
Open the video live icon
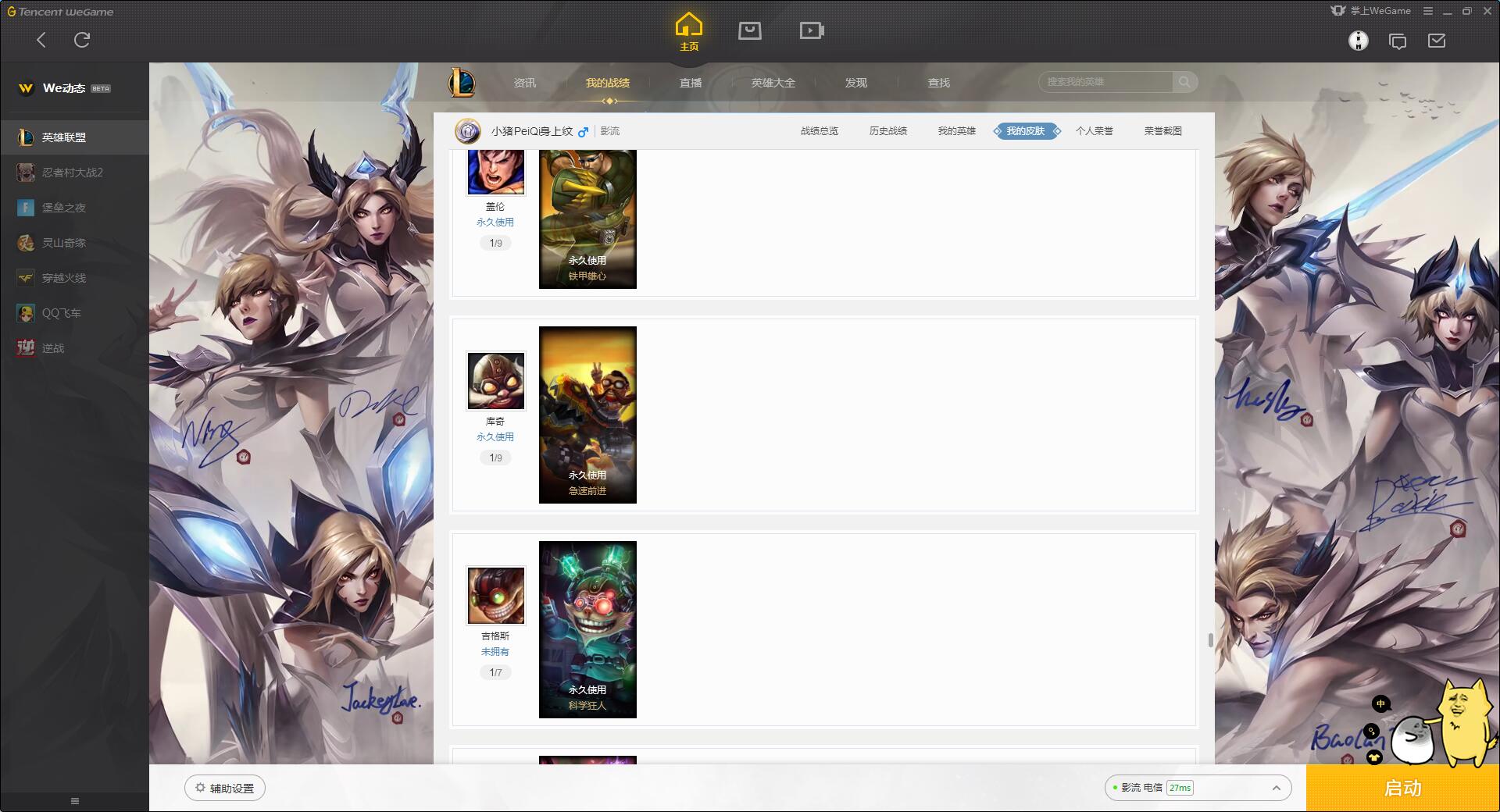(812, 30)
